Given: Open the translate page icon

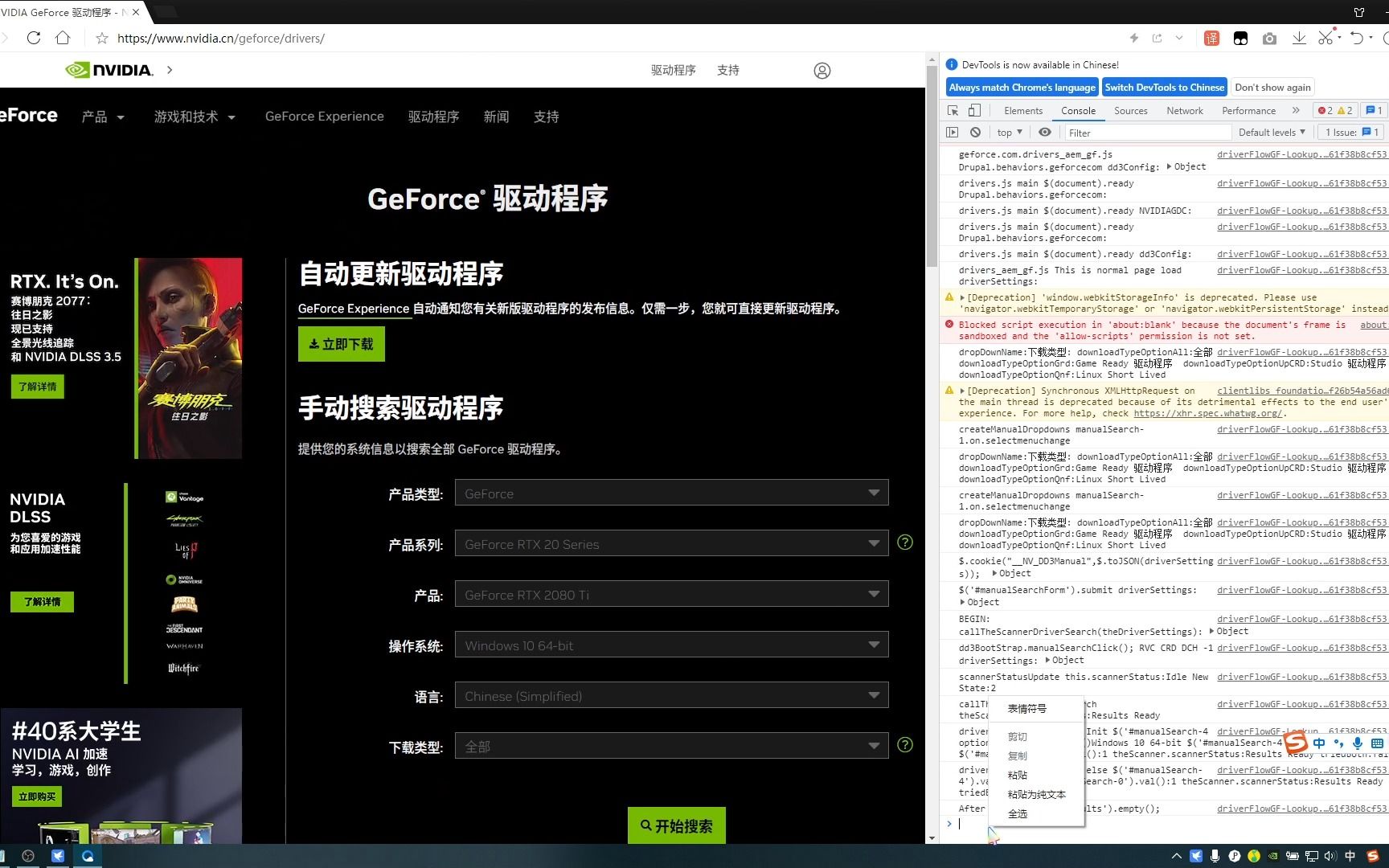Looking at the screenshot, I should (x=1211, y=38).
